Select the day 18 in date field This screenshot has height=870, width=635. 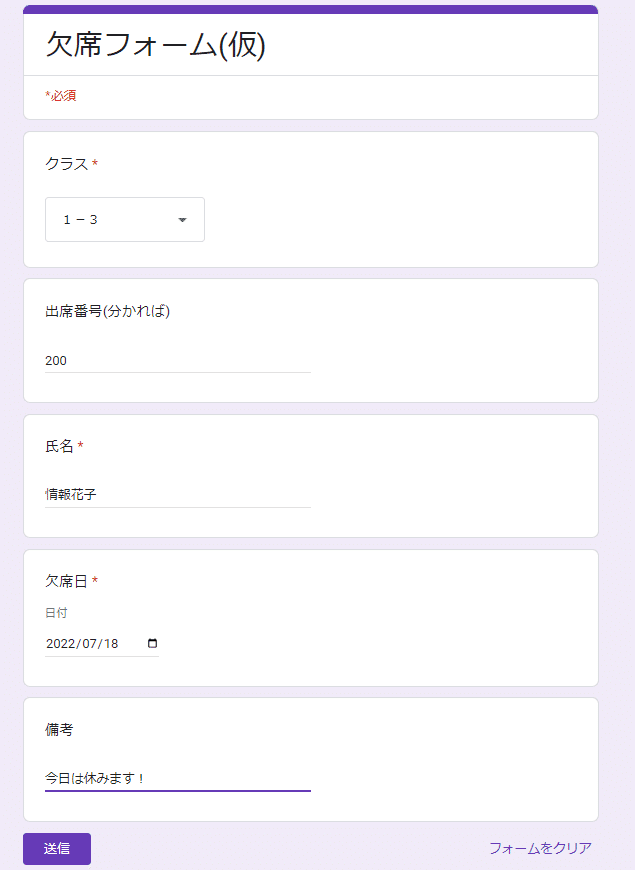click(110, 644)
